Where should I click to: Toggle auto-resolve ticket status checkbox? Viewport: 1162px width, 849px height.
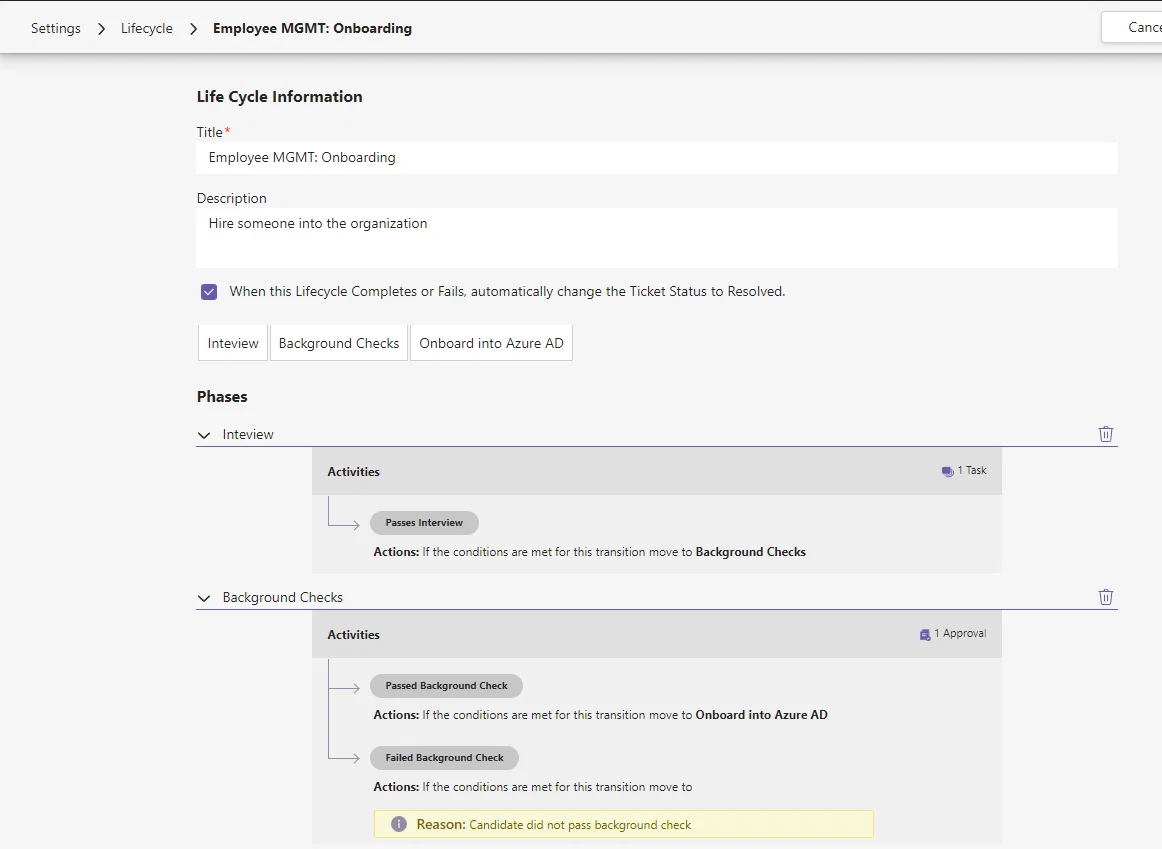(209, 292)
